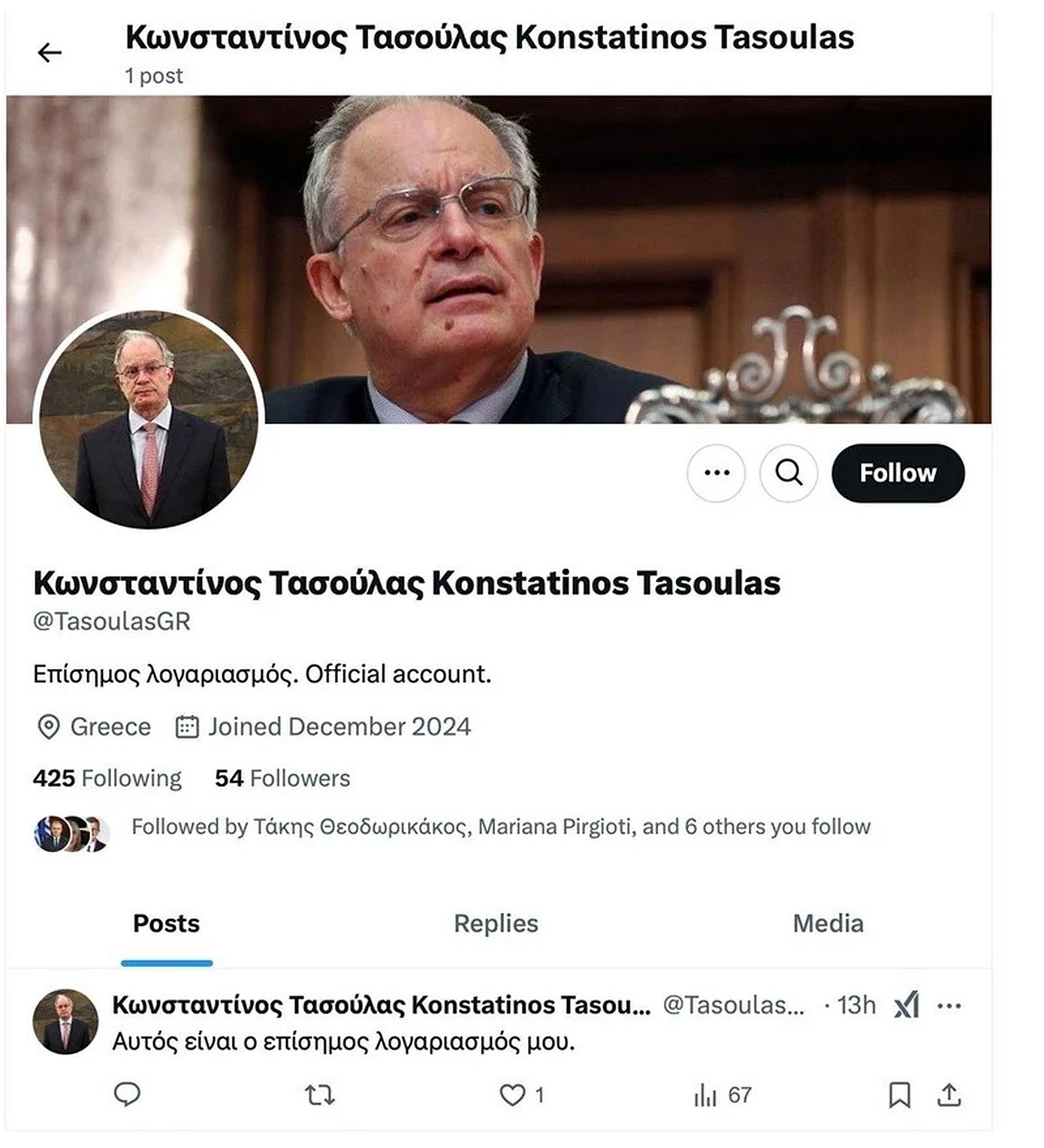Viewport: 1044px width, 1148px height.
Task: Switch to the Media tab
Action: [828, 924]
